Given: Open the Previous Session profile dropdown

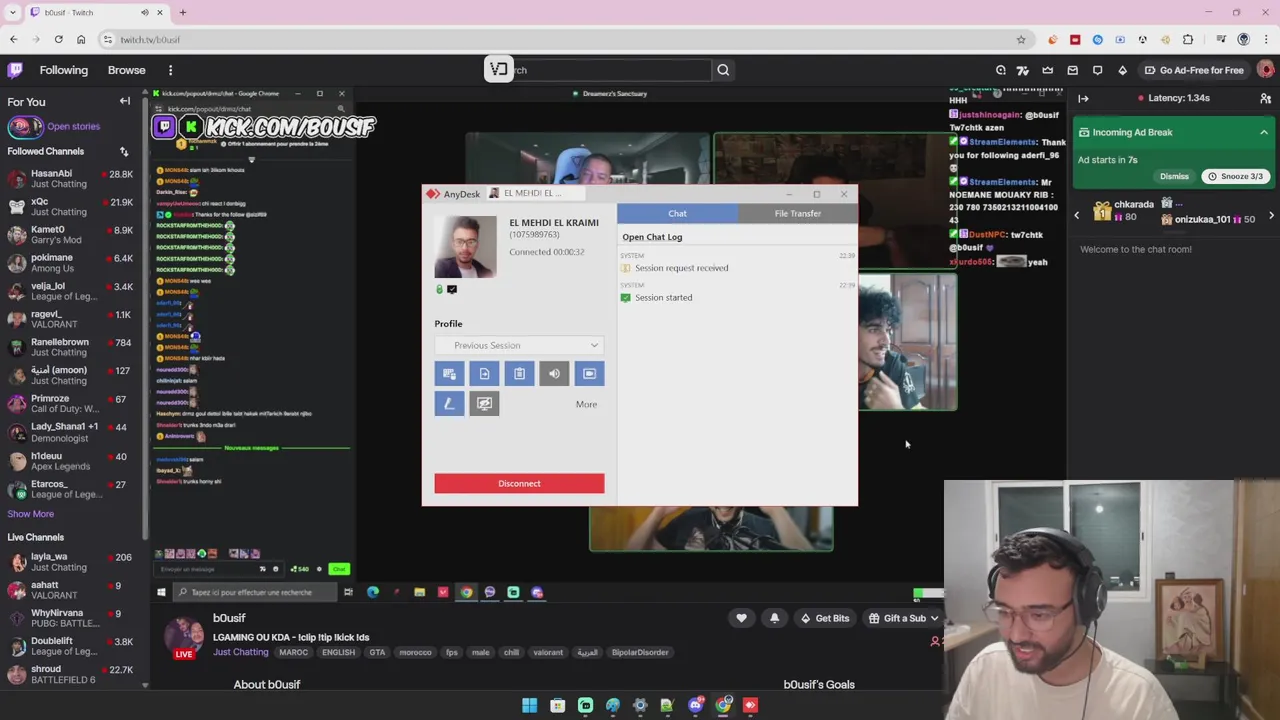Looking at the screenshot, I should pyautogui.click(x=519, y=345).
